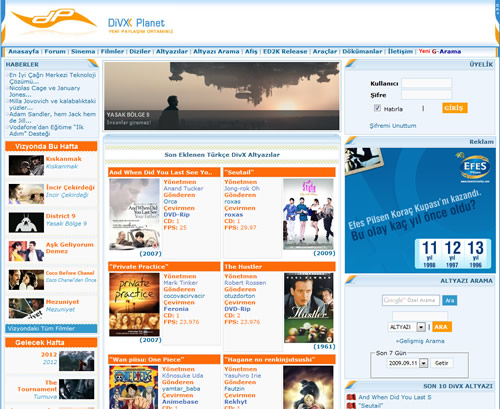
Task: Click the Google Özel Arama field
Action: [411, 300]
